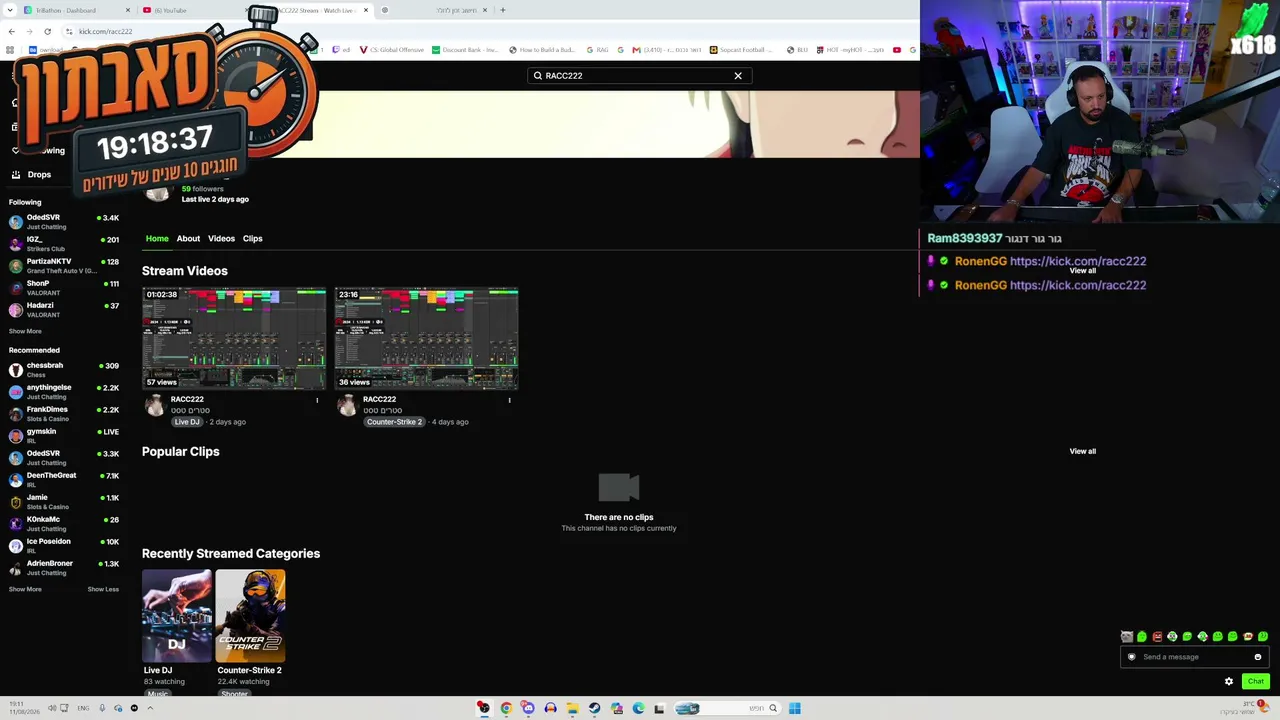Expand Recommended list with Show More
This screenshot has height=720, width=1280.
point(25,589)
